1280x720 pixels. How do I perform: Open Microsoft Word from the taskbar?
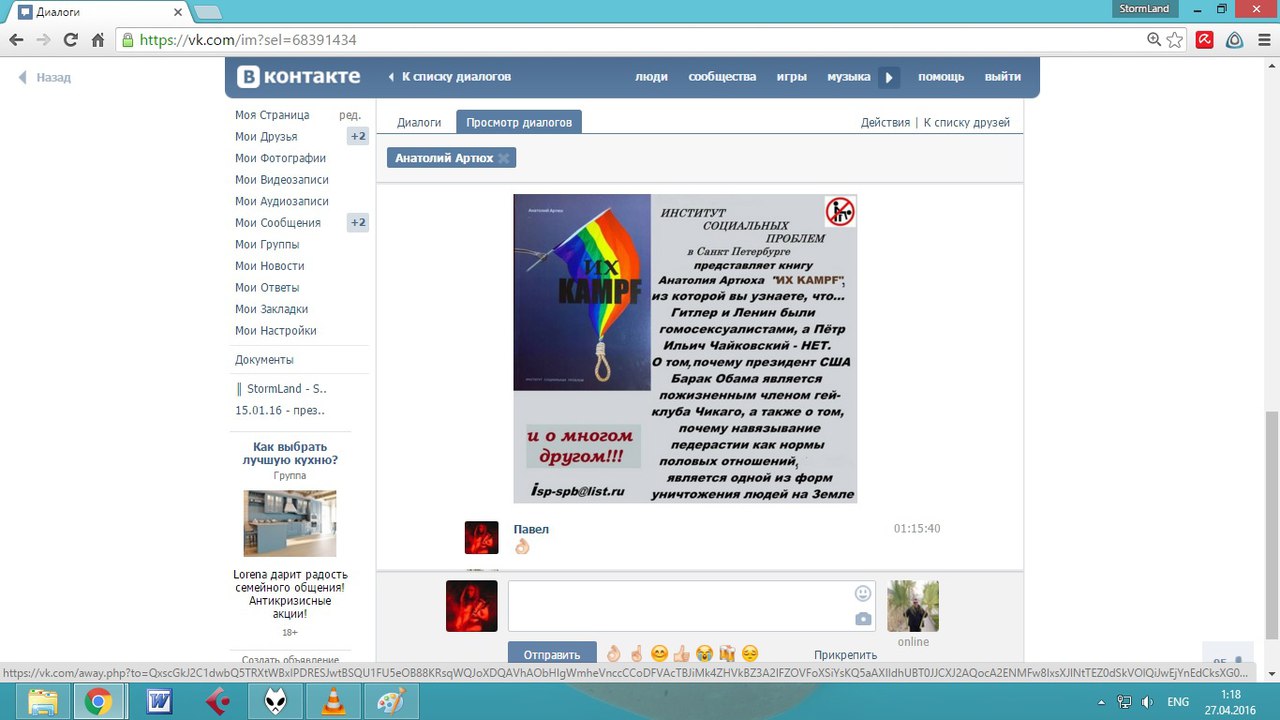tap(159, 702)
